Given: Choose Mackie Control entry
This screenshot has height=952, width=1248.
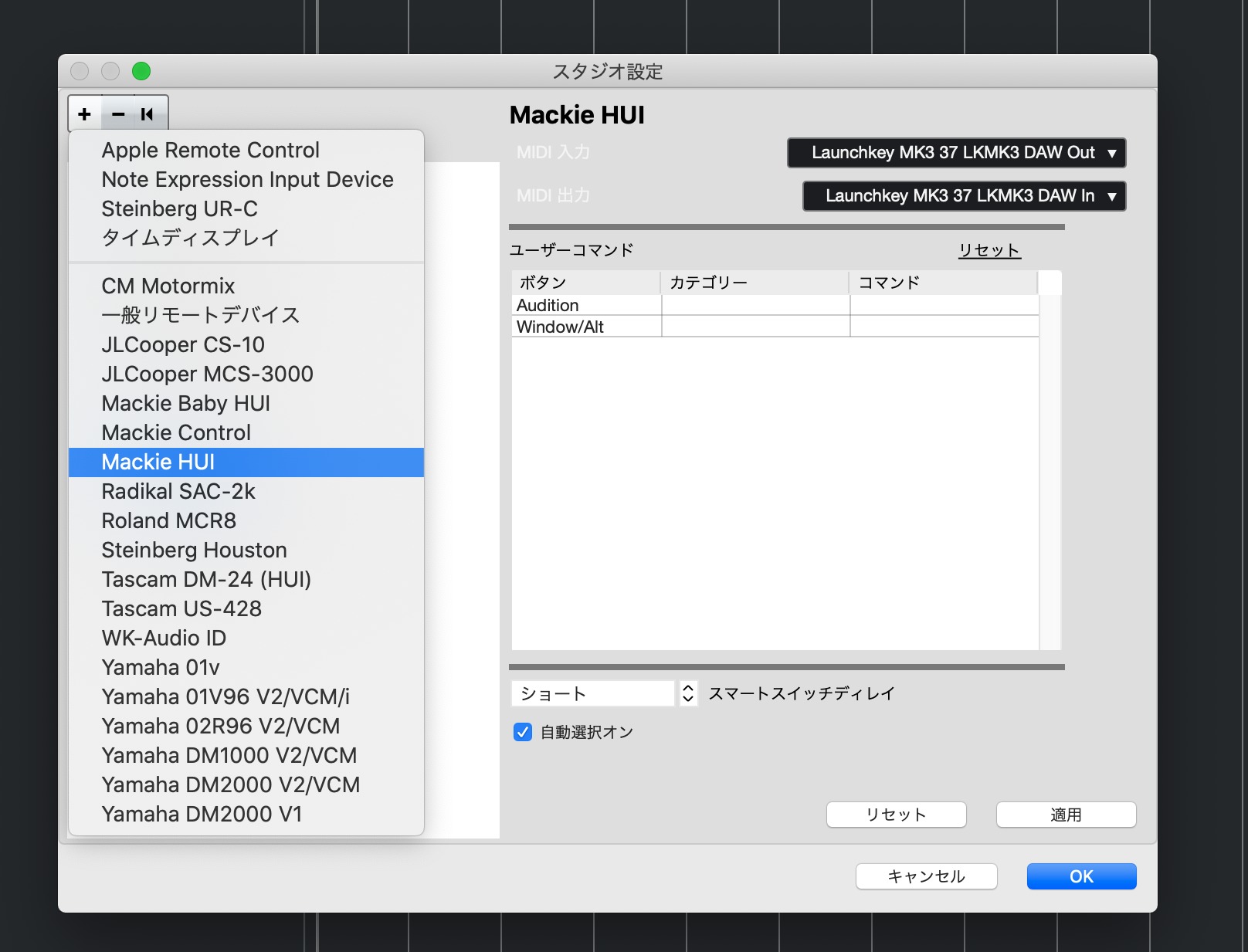Looking at the screenshot, I should (x=246, y=432).
